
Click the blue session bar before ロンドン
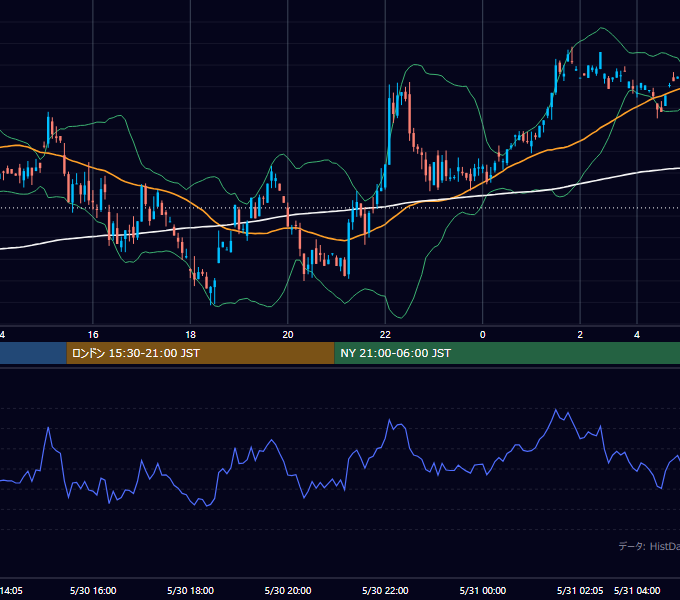[33, 353]
